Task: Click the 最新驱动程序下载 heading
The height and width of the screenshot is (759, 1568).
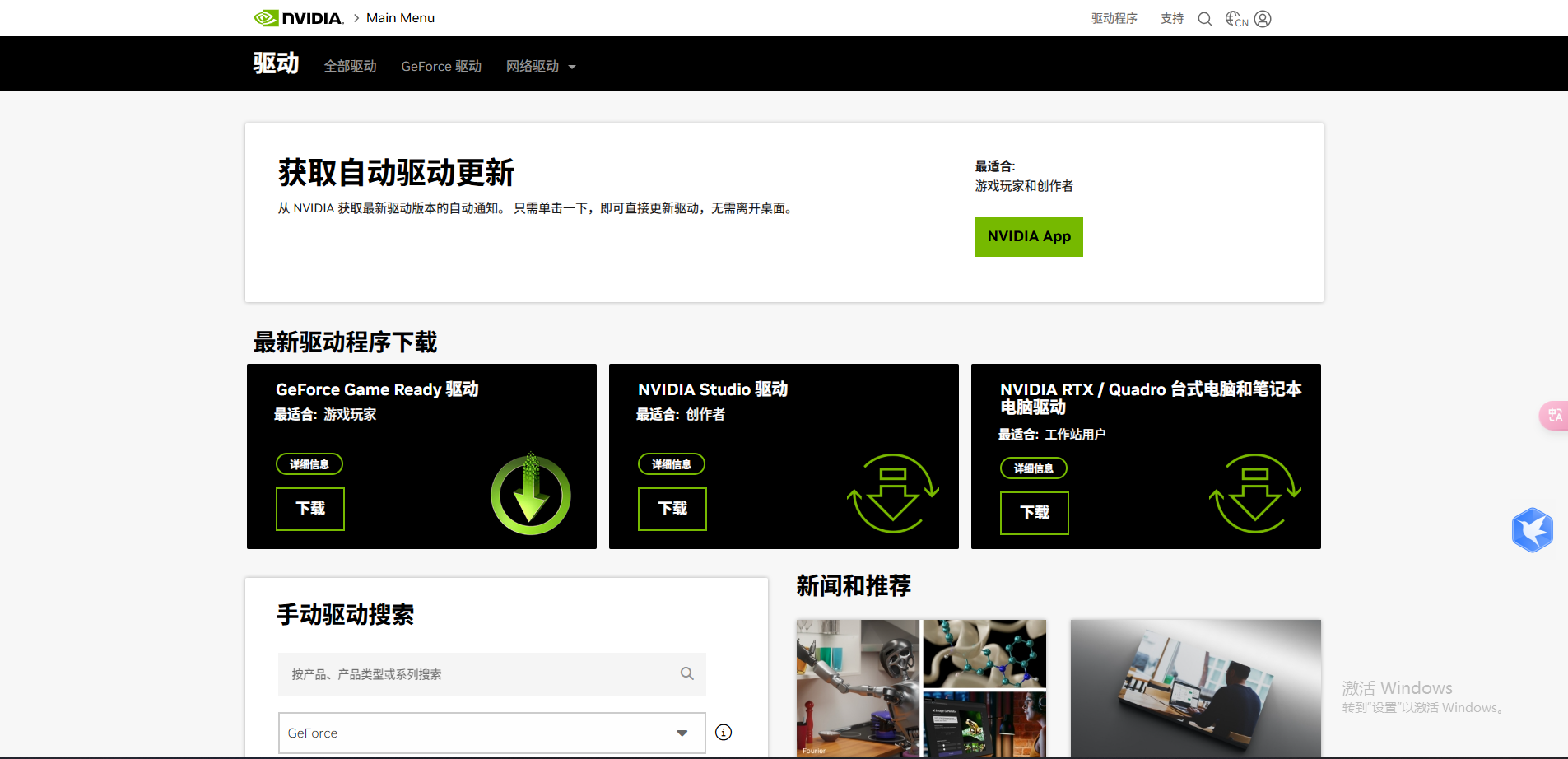Action: click(x=345, y=342)
